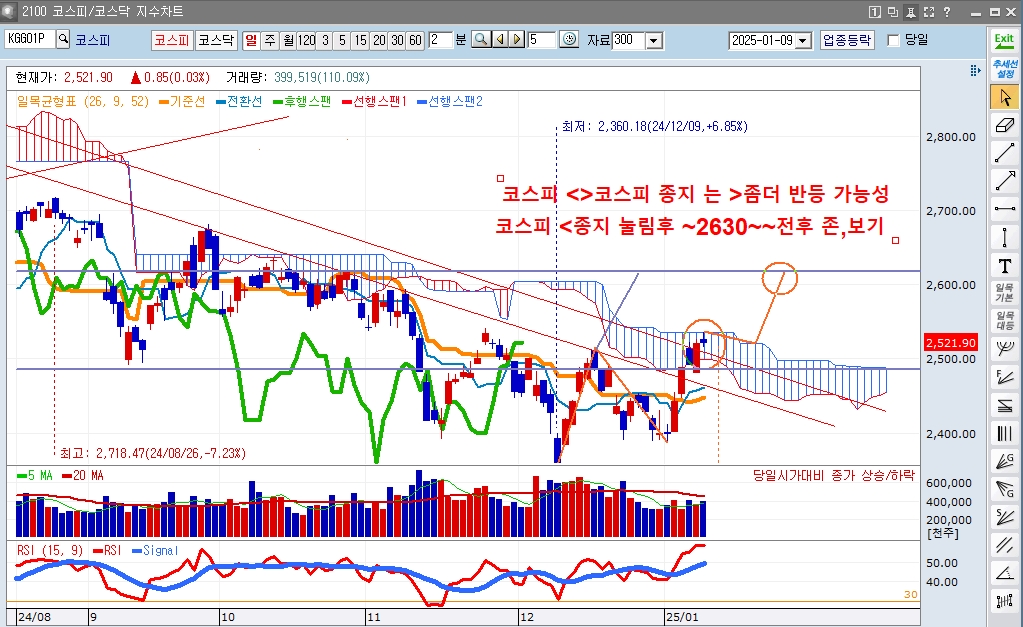Select the angle measurement tool
This screenshot has width=1023, height=627.
click(x=1004, y=573)
